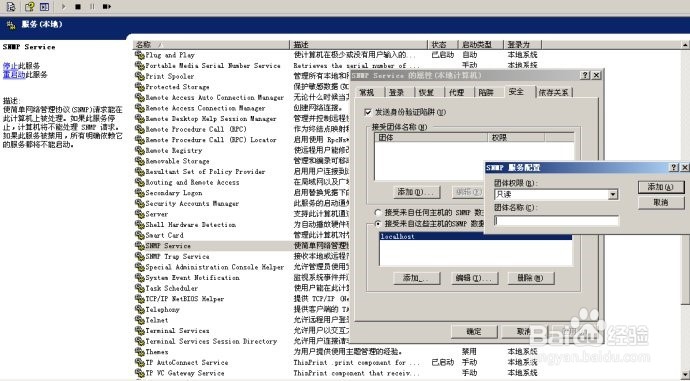The image size is (690, 381).
Task: Click the gear icon of Print Spooler
Action: point(139,76)
